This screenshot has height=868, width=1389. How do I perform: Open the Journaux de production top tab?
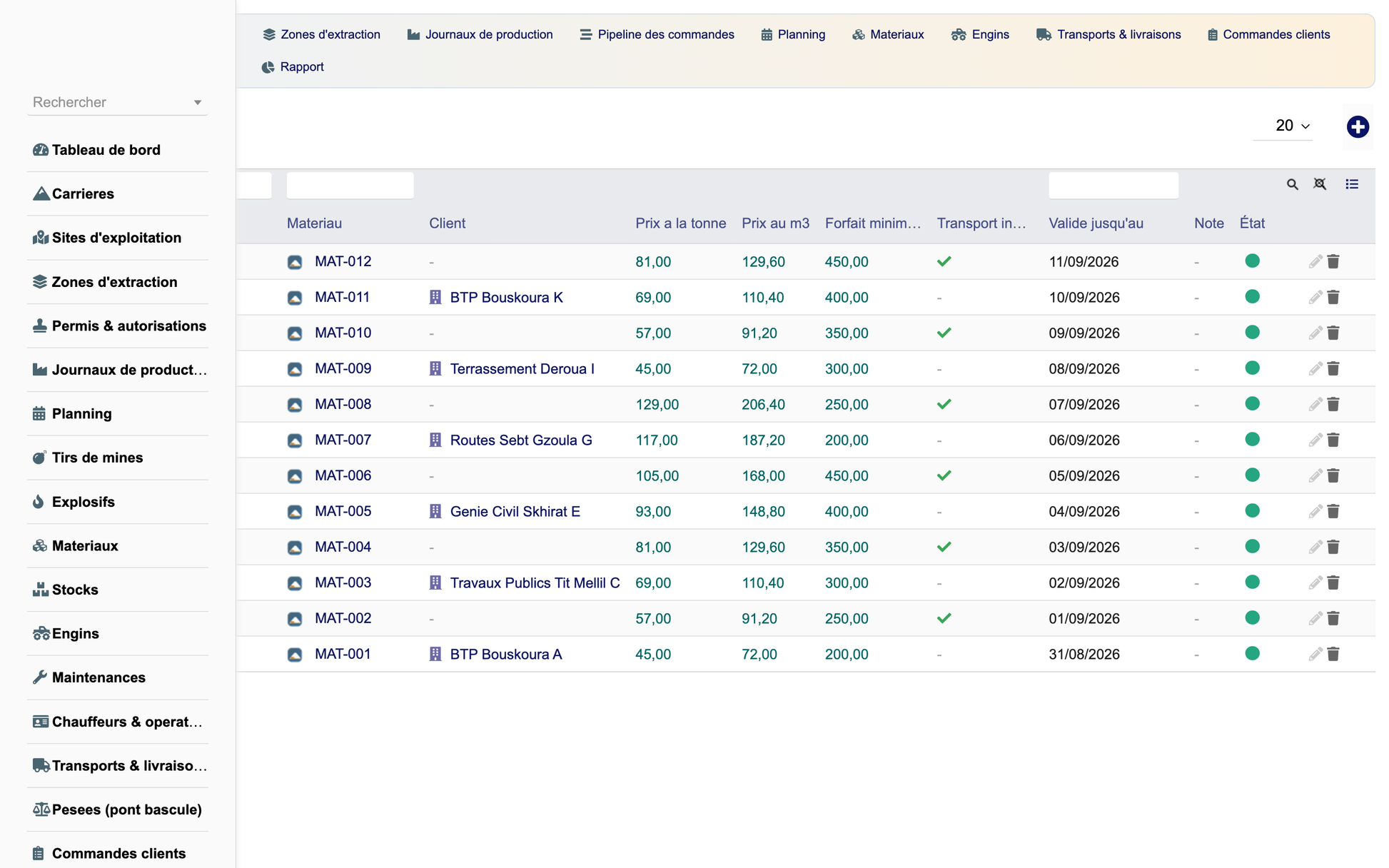480,35
